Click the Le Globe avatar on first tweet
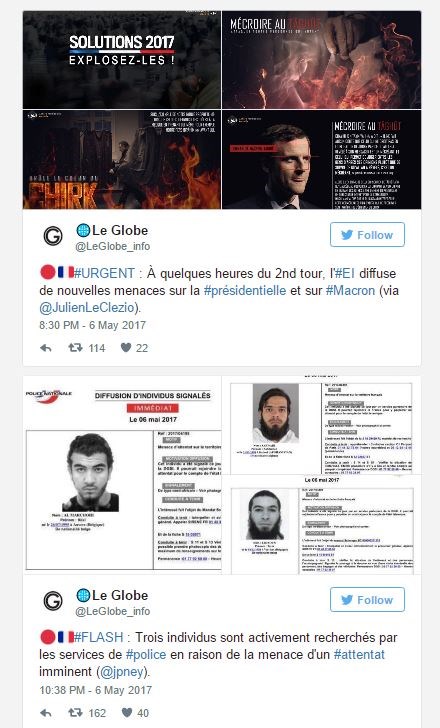The width and height of the screenshot is (440, 728). point(53,236)
